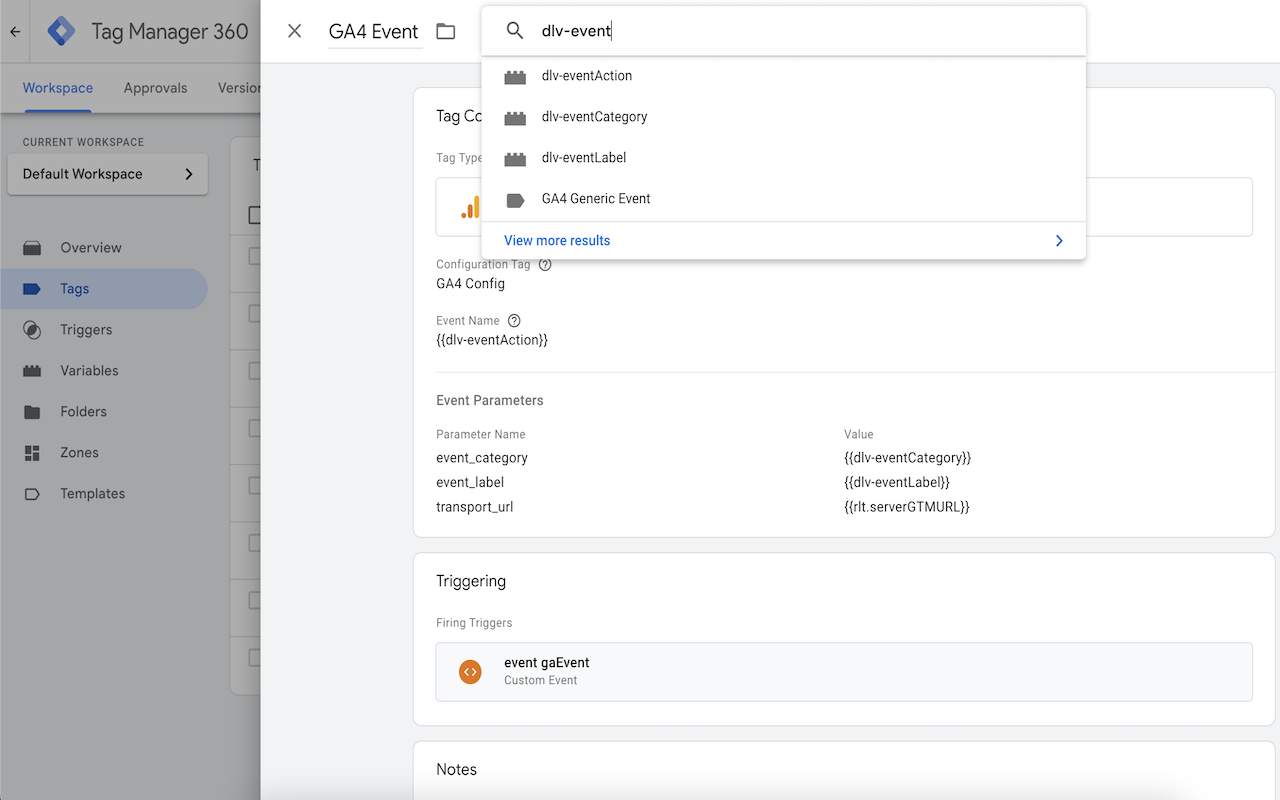1280x800 pixels.
Task: Click the Folders sidebar icon
Action: tap(32, 412)
